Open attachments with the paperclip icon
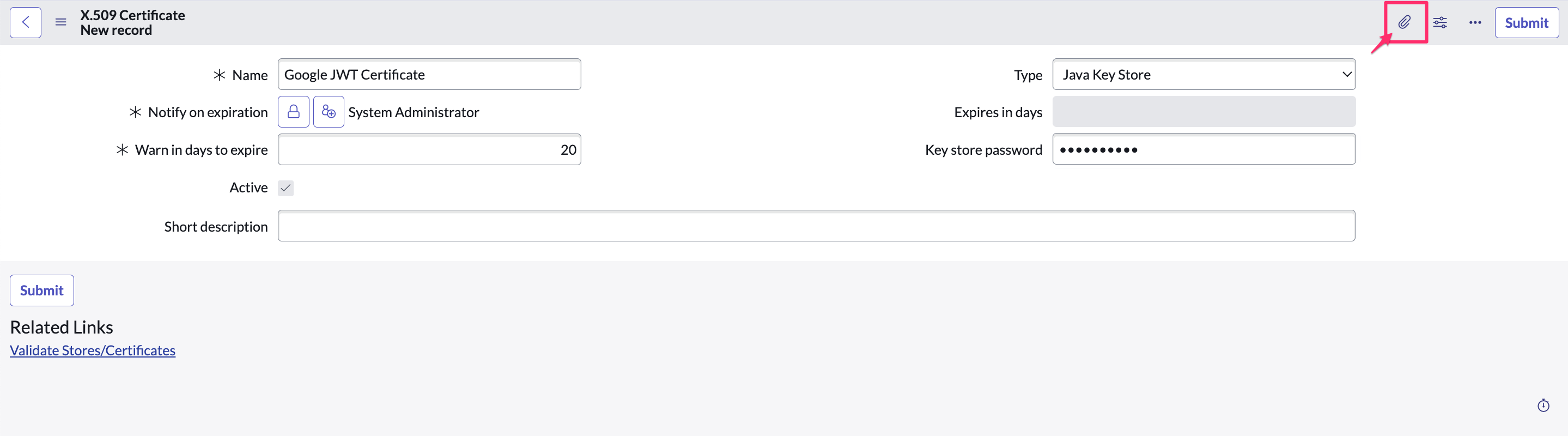 coord(1405,22)
